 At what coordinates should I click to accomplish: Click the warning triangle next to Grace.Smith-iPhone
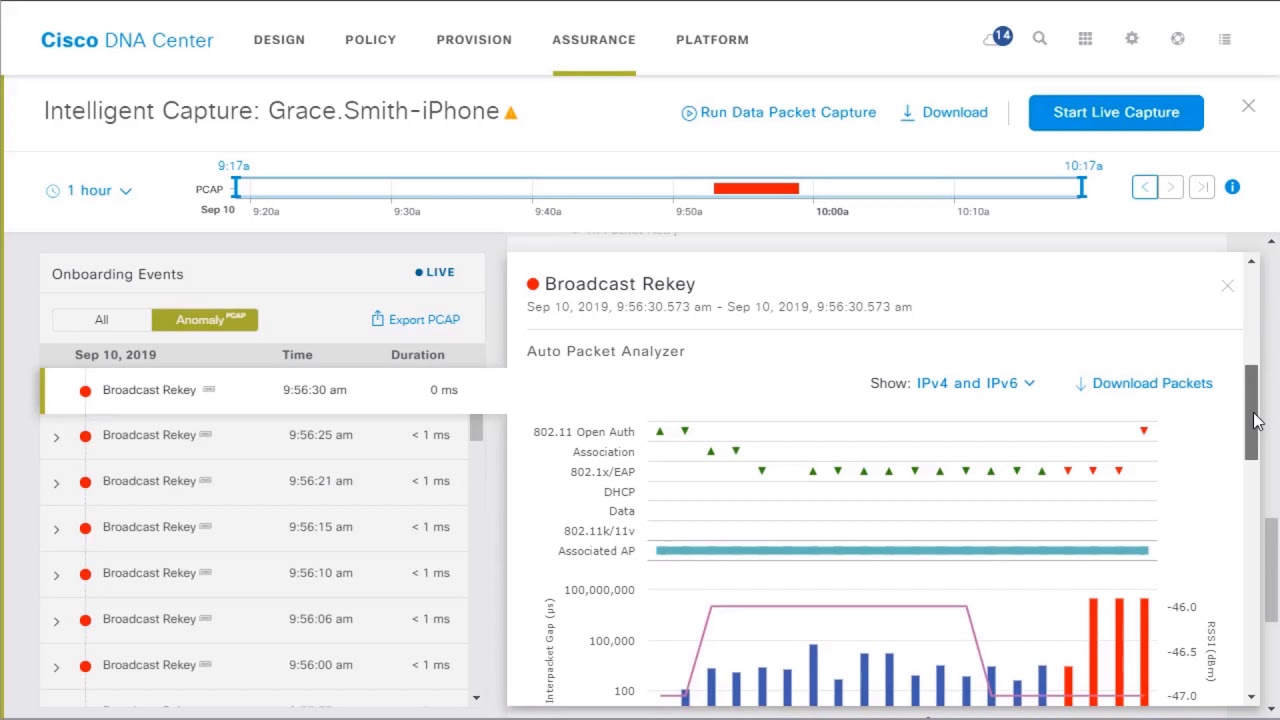pos(511,113)
